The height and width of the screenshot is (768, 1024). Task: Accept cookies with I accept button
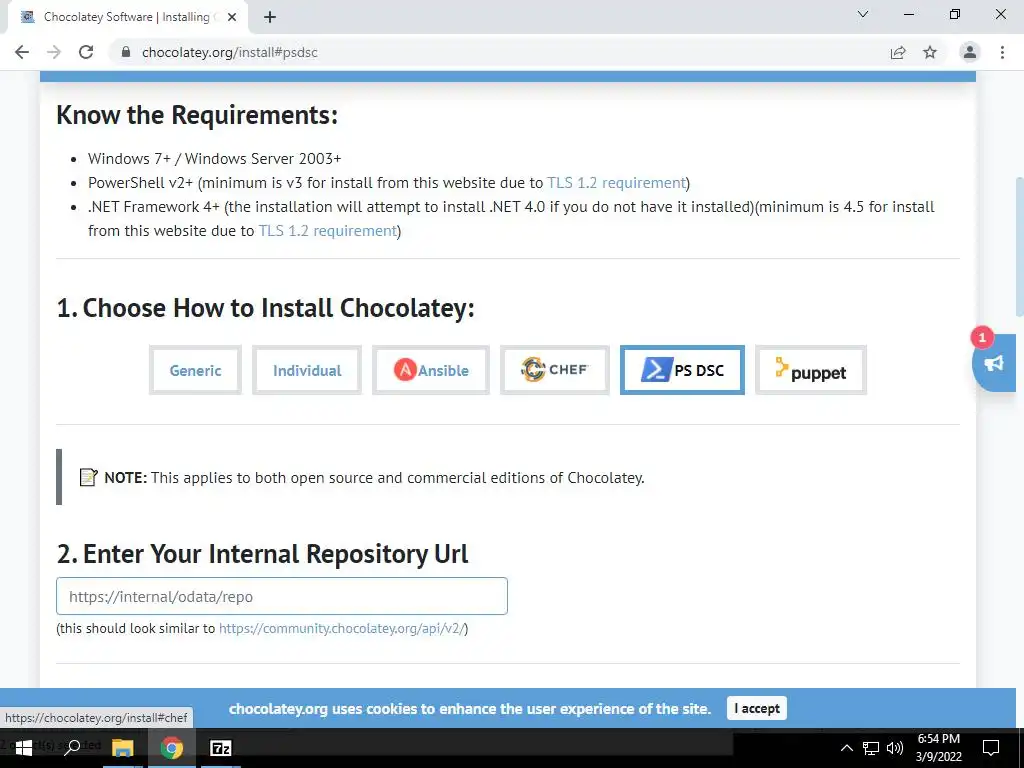pyautogui.click(x=757, y=709)
